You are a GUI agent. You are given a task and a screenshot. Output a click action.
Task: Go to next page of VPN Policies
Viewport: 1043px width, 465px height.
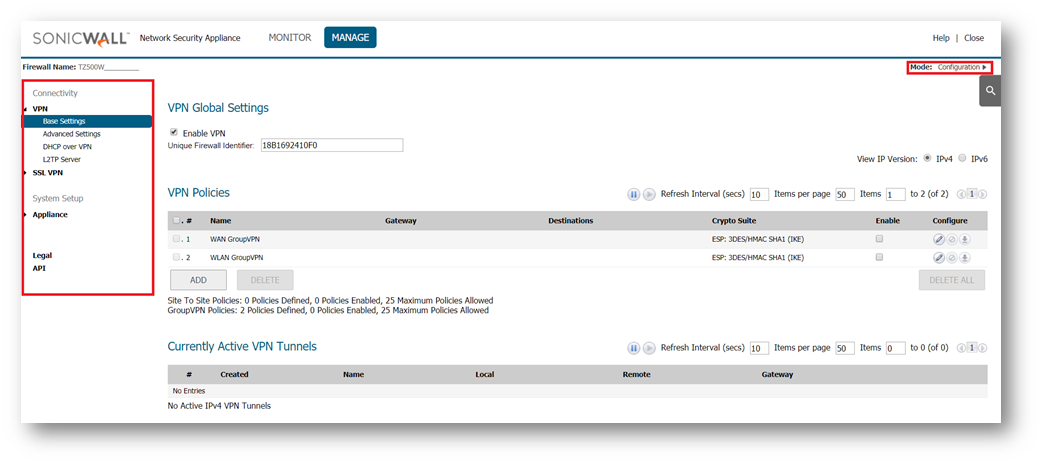[x=982, y=194]
